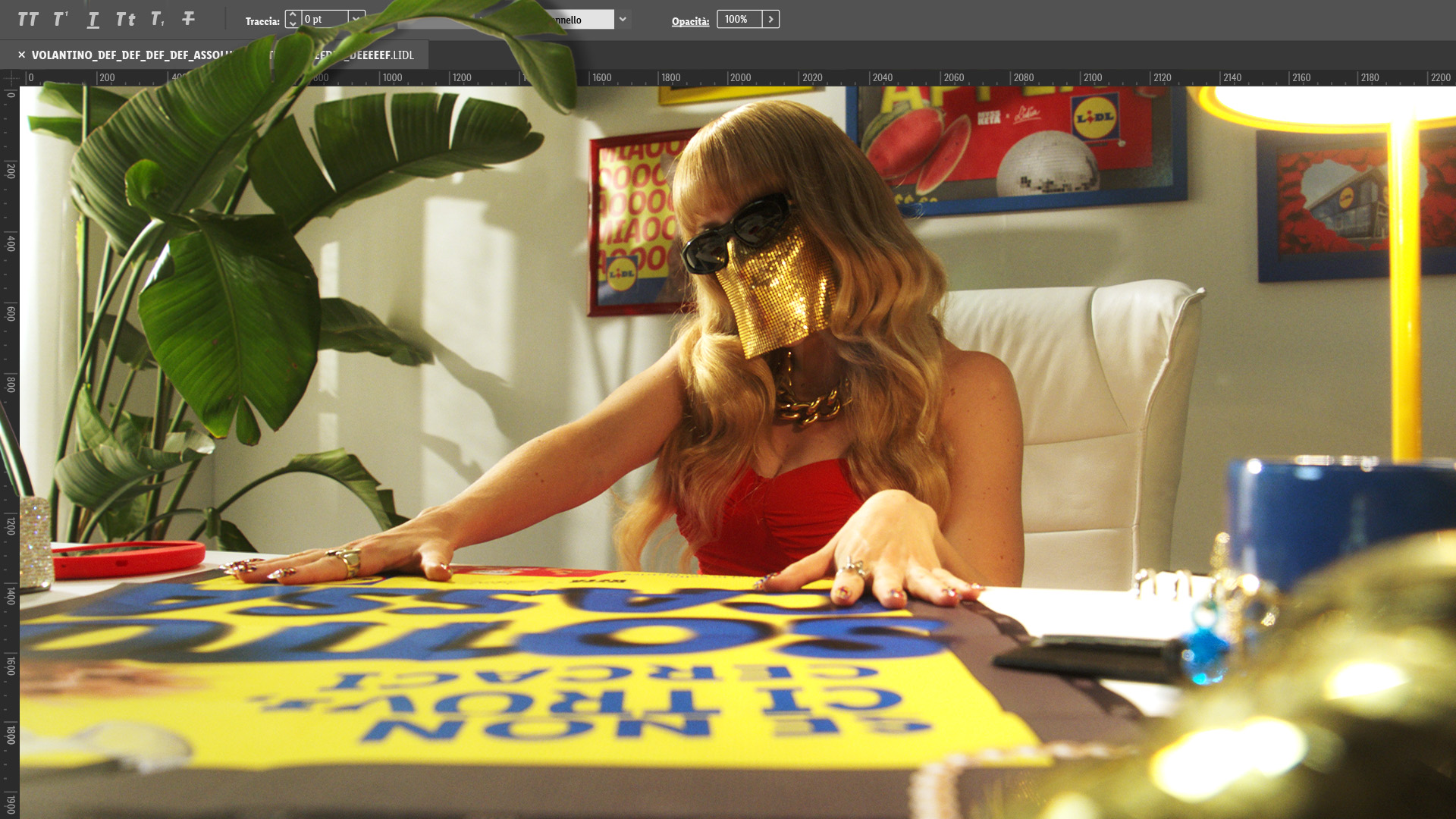
Task: Click the ruler origin crosshair corner
Action: (11, 77)
